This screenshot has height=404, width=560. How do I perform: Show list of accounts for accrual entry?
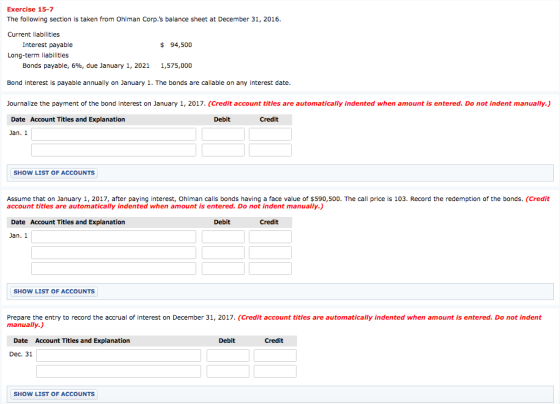coord(54,394)
